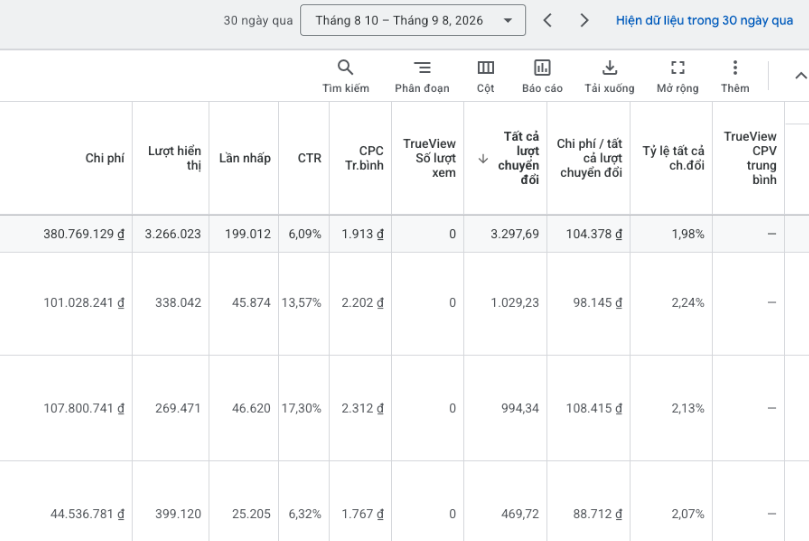Collapse the chart panel with chevron
809x541 pixels.
pos(800,76)
